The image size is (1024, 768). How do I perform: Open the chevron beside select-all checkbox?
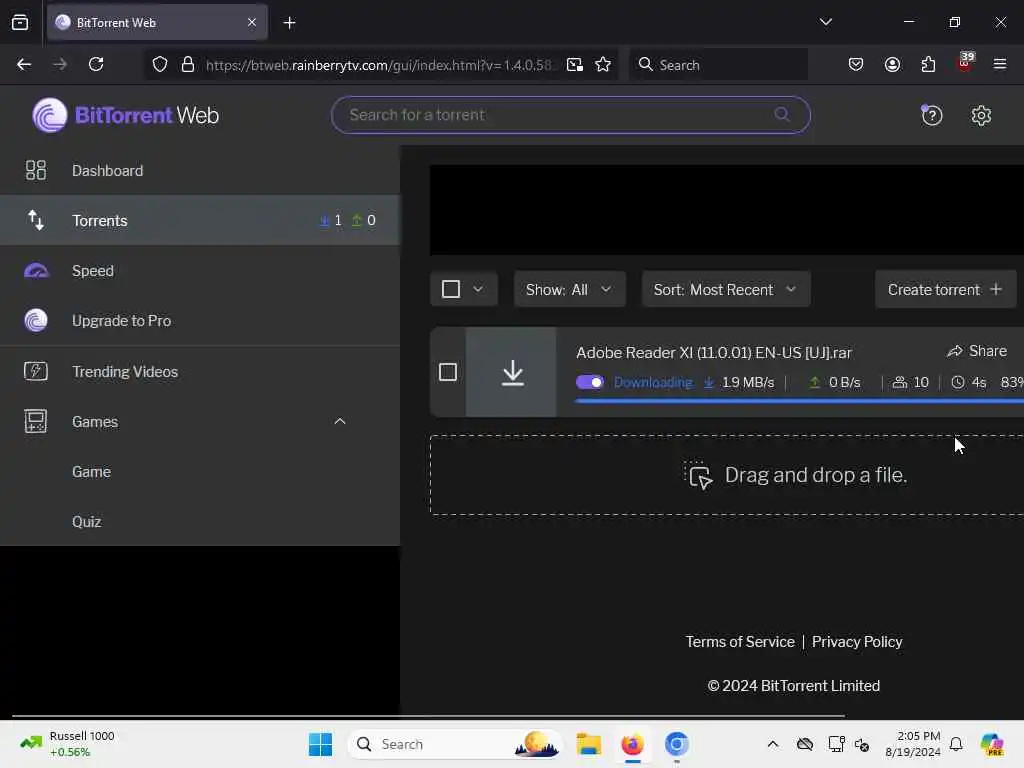pyautogui.click(x=478, y=289)
